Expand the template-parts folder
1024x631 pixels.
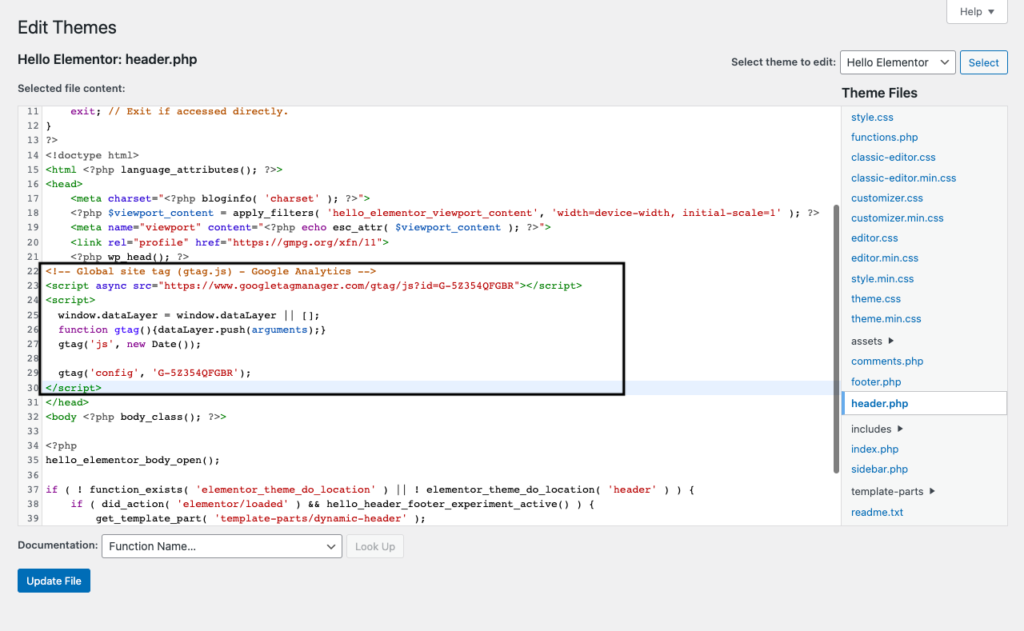tap(893, 491)
